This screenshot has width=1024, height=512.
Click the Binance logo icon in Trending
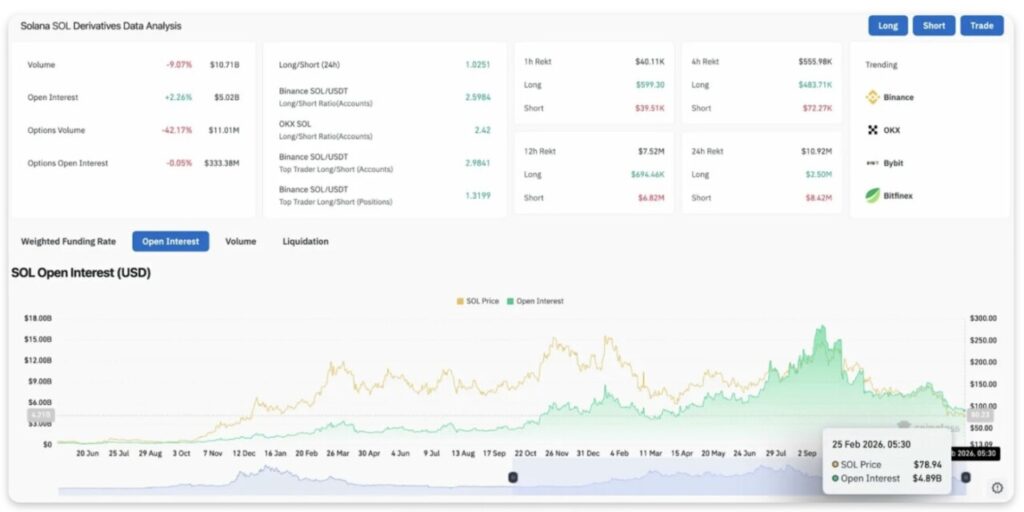pyautogui.click(x=872, y=98)
